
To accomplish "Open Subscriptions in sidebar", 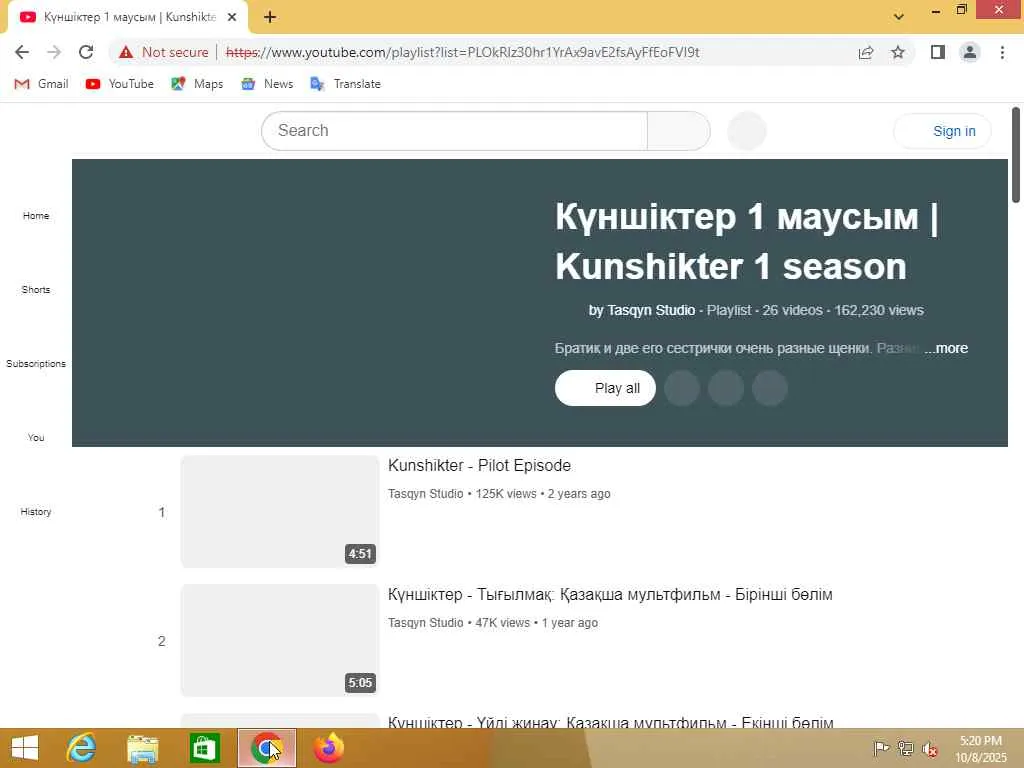I will tap(36, 364).
